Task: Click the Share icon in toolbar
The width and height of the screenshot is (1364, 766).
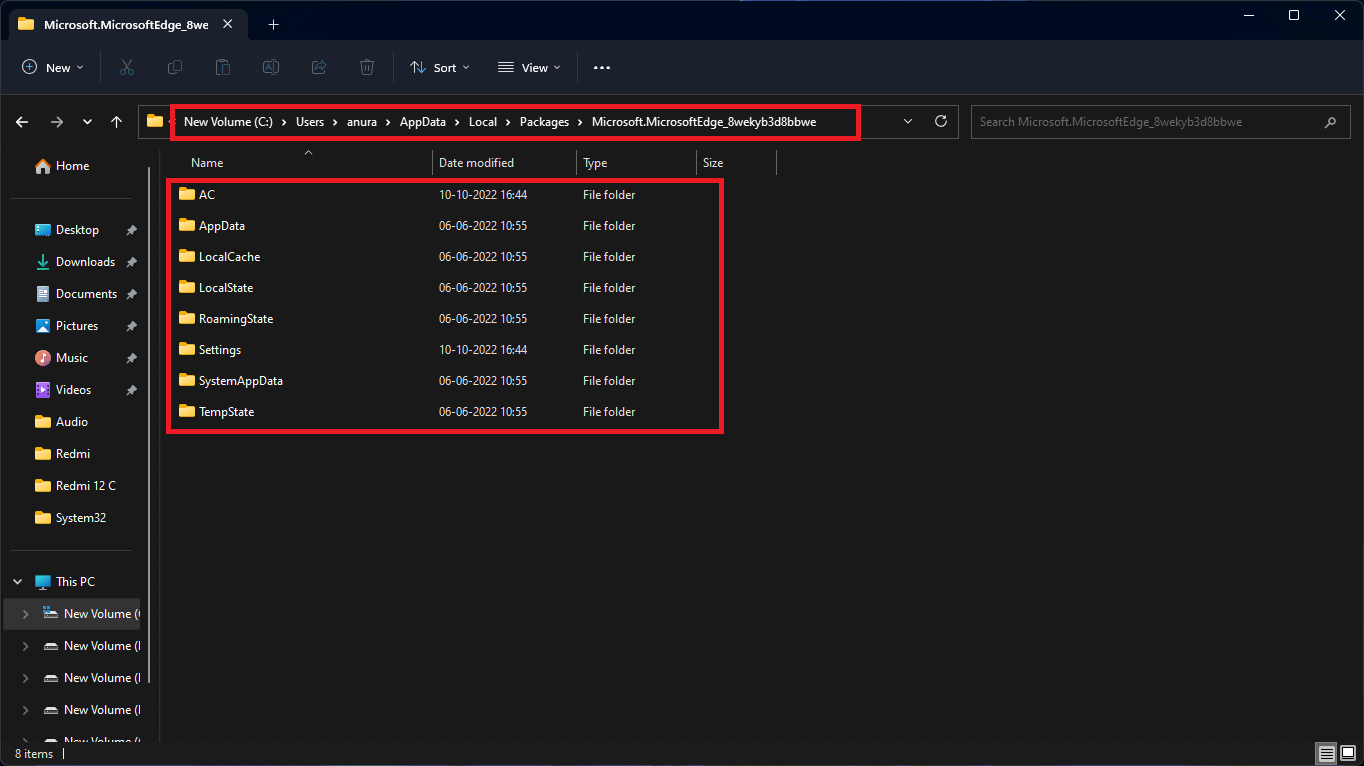Action: [319, 67]
